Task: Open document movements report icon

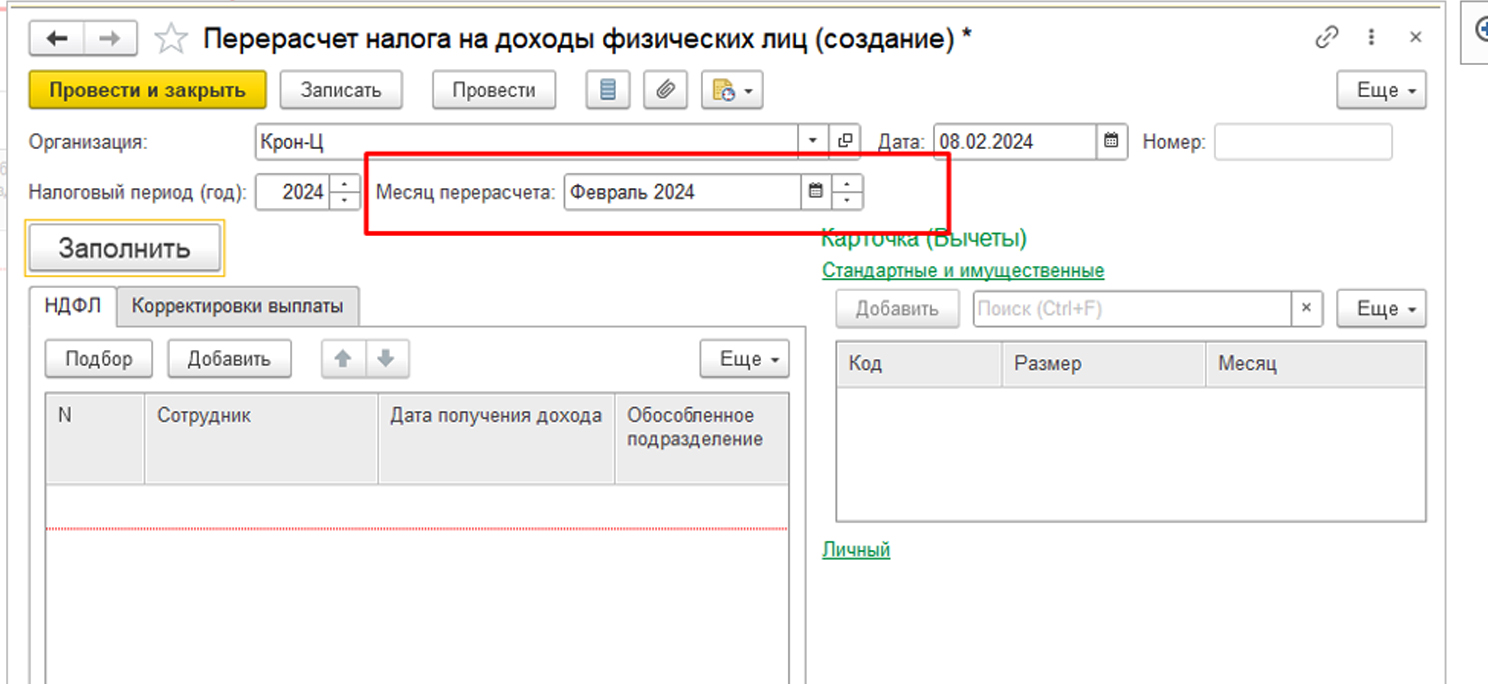Action: (607, 90)
